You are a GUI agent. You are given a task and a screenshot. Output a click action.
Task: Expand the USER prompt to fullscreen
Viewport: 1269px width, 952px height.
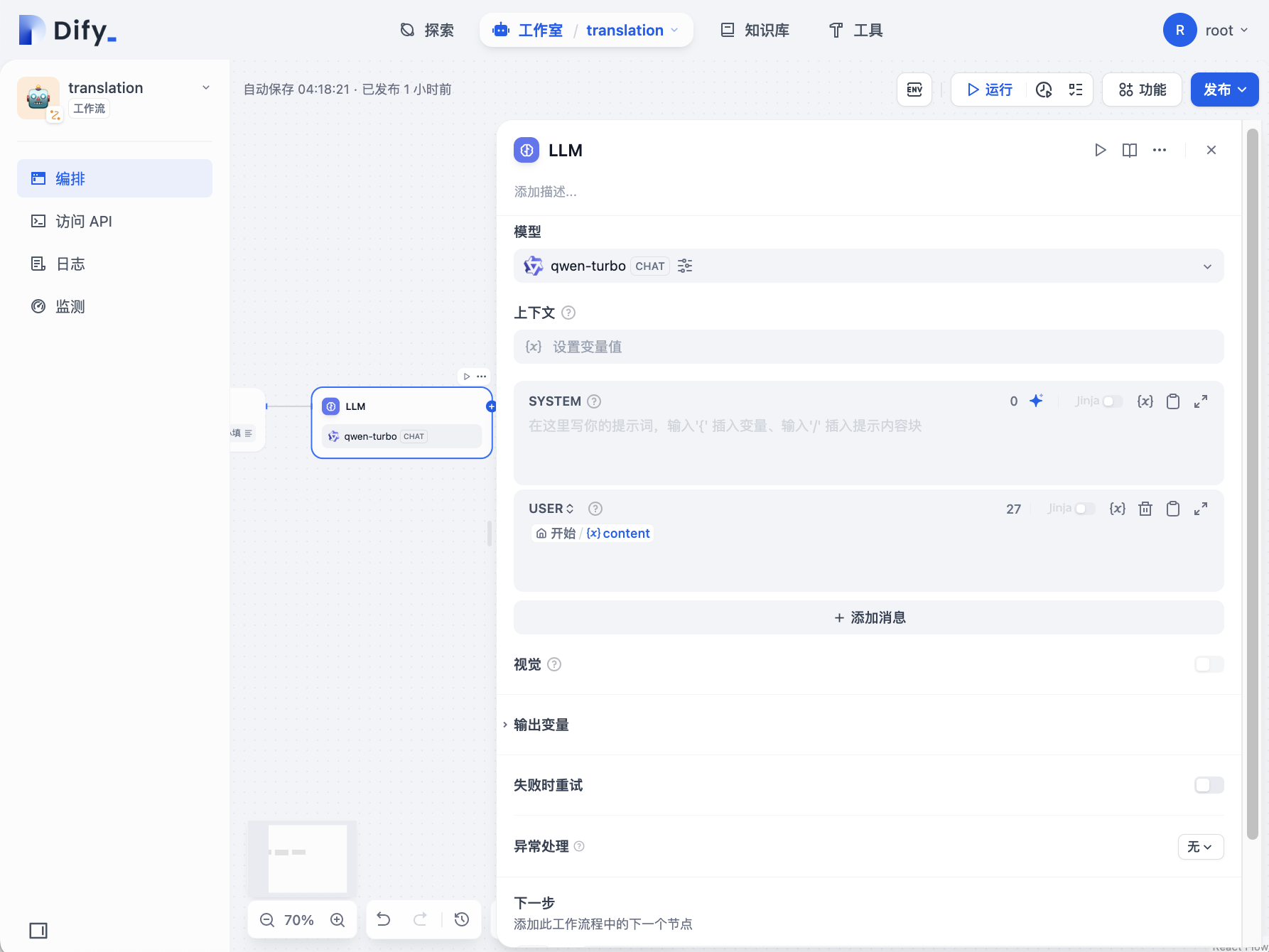pos(1201,509)
